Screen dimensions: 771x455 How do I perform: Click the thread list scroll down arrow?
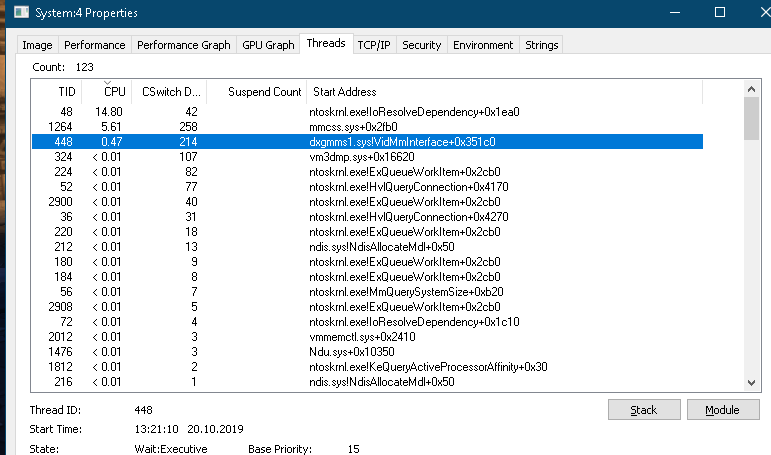751,383
